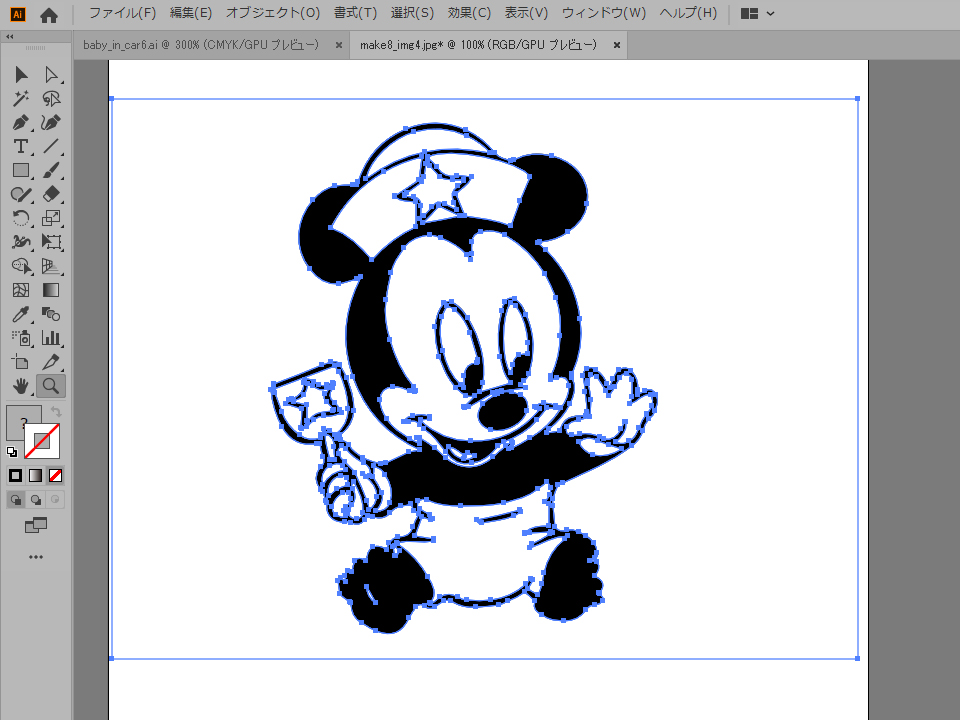Select the Blend tool
The width and height of the screenshot is (960, 720).
click(51, 314)
